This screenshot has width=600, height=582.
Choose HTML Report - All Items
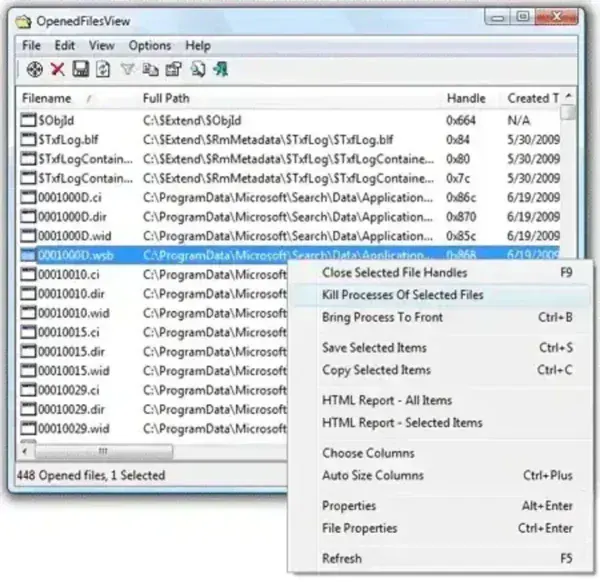tap(440, 400)
